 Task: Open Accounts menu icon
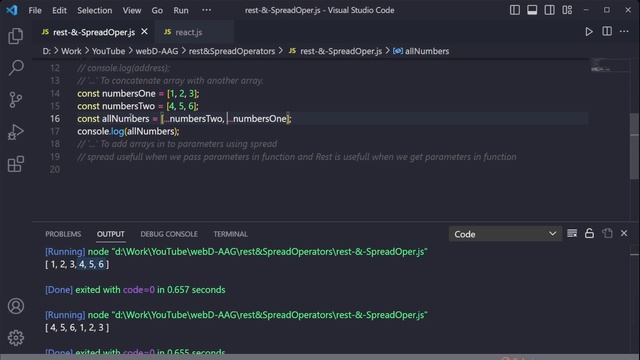16,306
